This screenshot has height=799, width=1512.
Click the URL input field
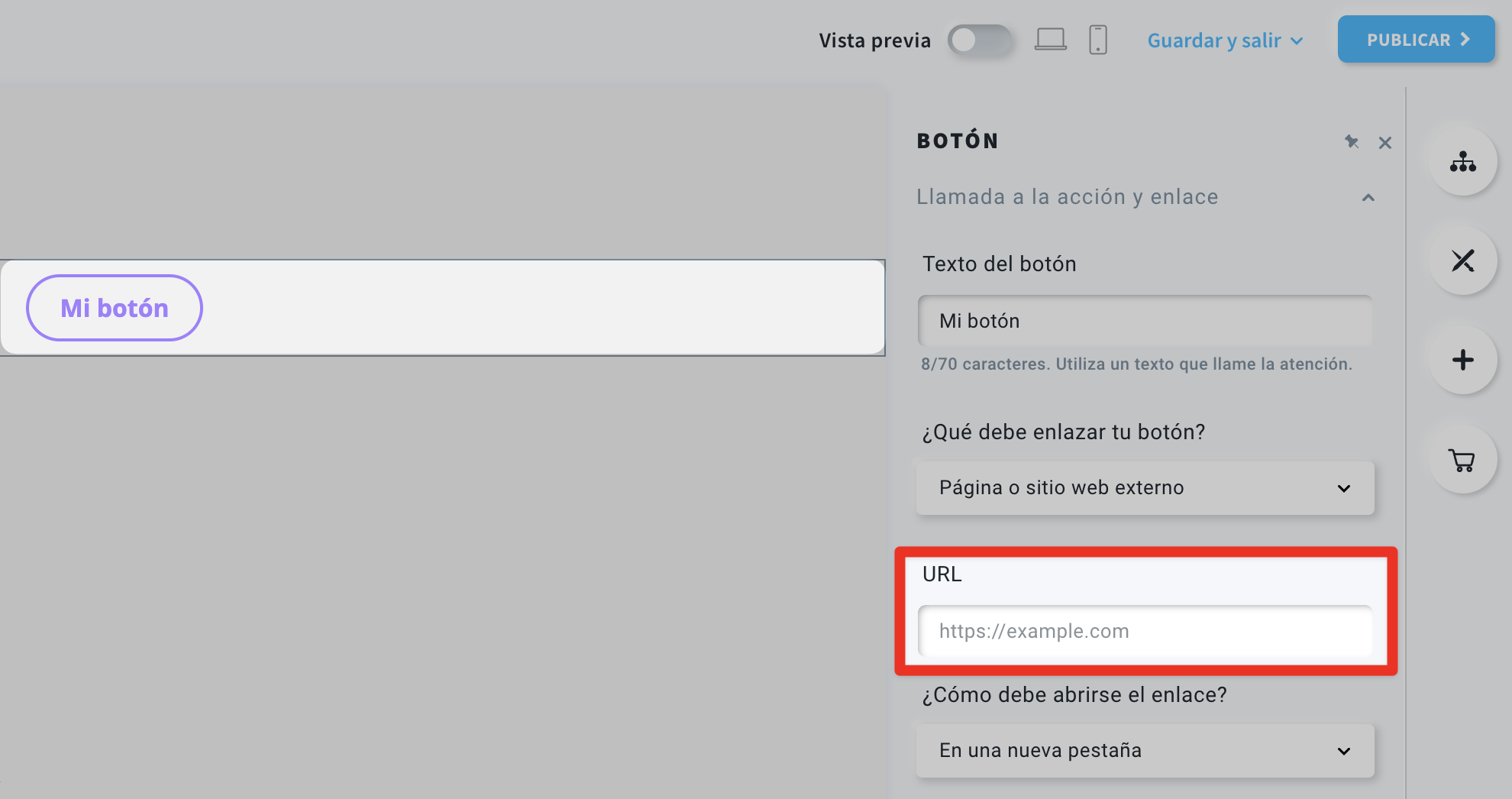point(1145,631)
